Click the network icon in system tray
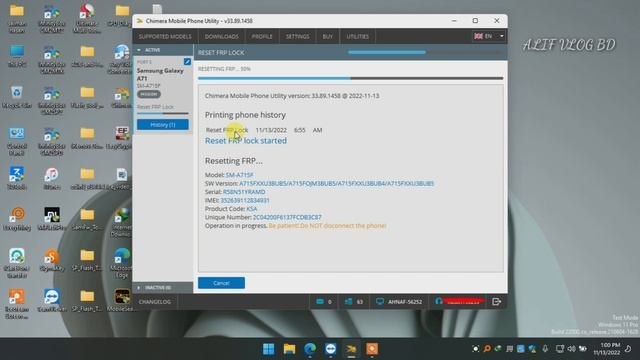 (x=560, y=349)
